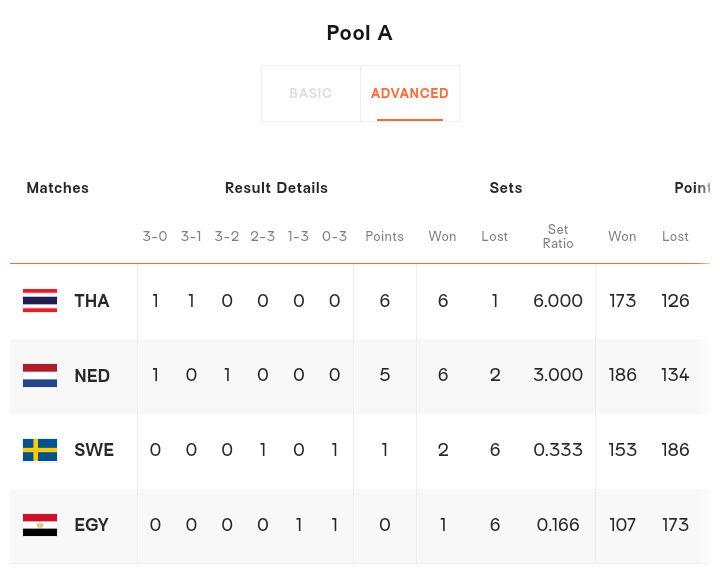Click Netherlands' points value 5

385,375
